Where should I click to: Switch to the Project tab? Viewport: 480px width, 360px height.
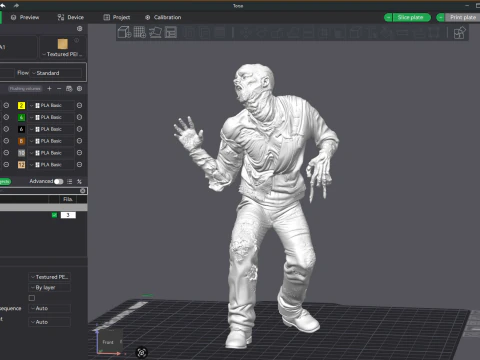(117, 17)
